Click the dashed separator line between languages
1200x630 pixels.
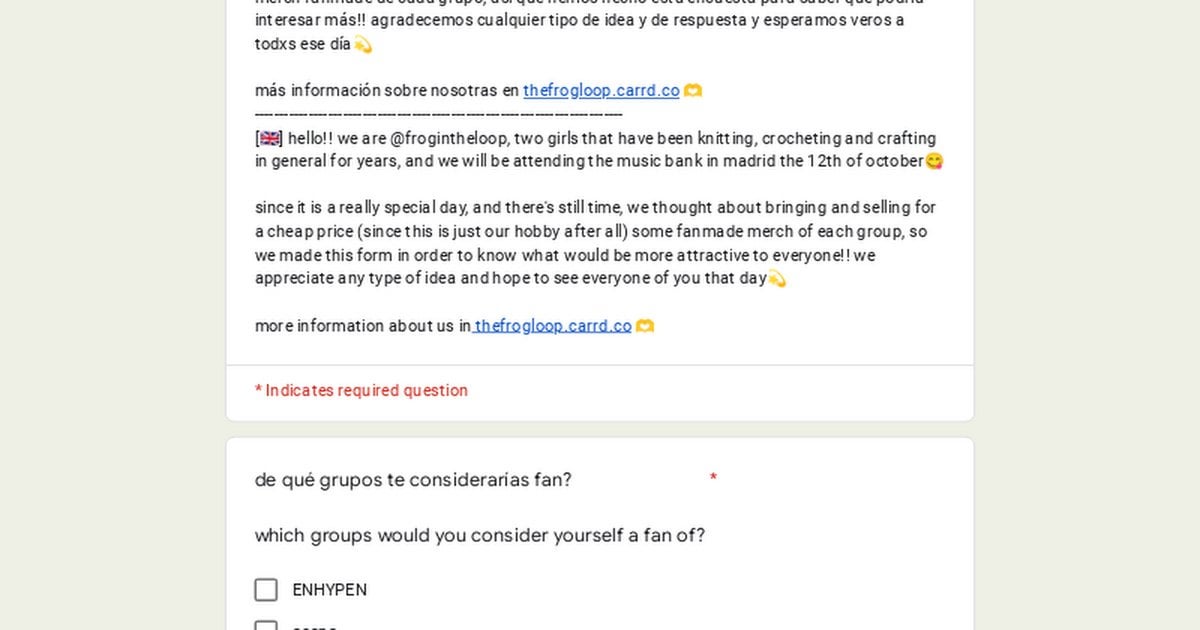pos(438,115)
